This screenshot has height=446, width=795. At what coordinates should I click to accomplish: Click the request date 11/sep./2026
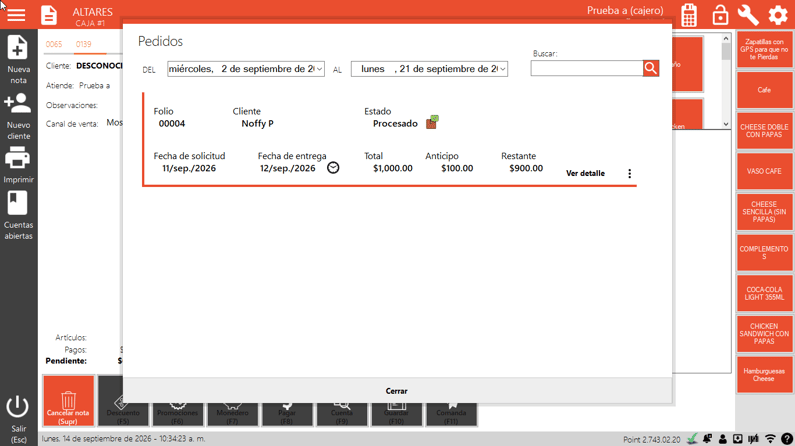point(189,168)
